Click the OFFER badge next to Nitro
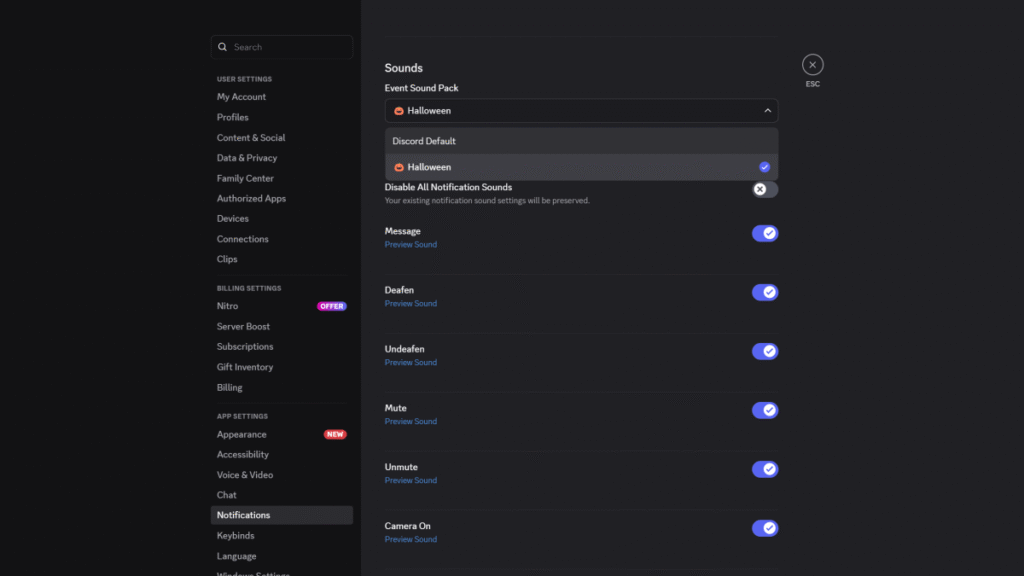 [x=331, y=306]
